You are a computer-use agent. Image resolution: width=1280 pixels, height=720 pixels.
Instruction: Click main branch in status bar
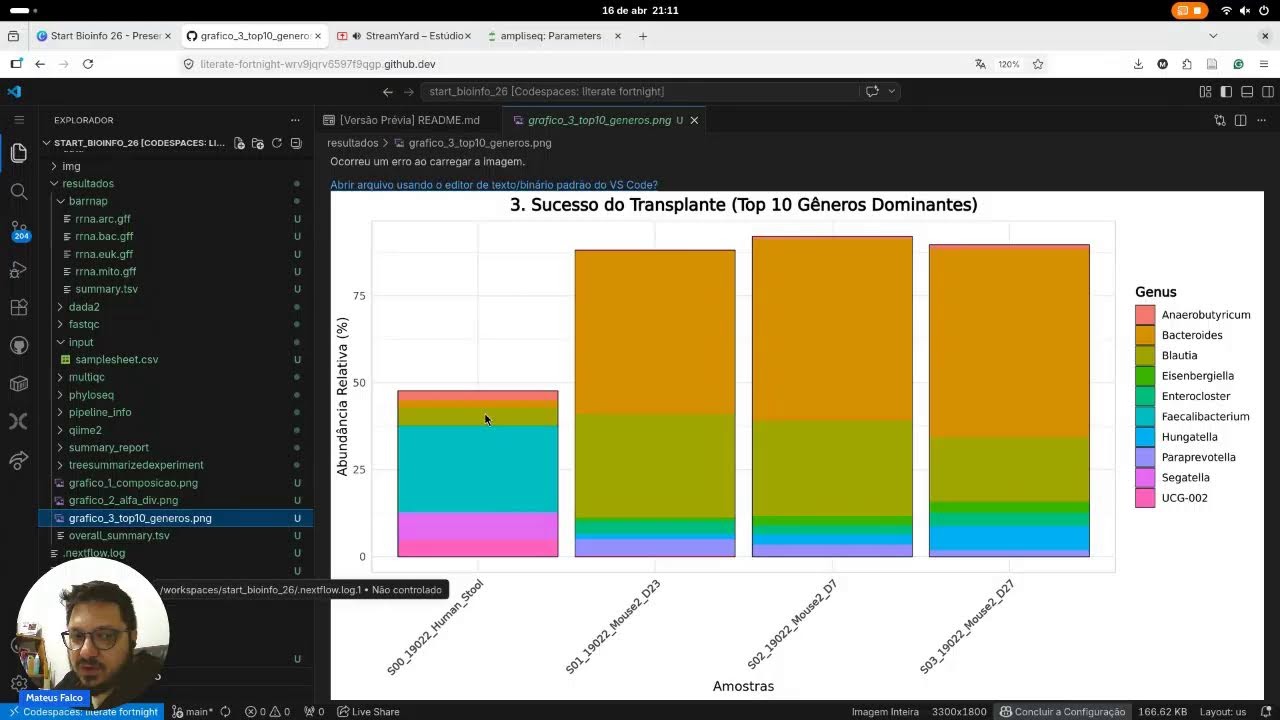pos(191,712)
